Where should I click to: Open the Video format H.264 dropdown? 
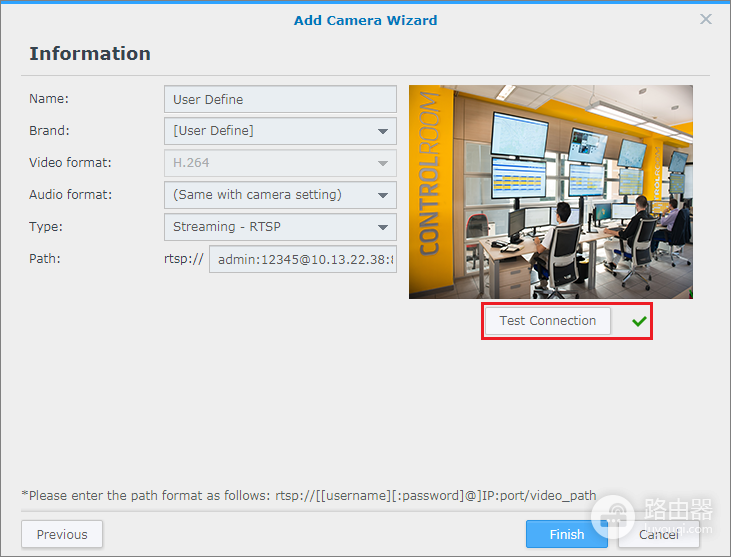click(x=280, y=163)
